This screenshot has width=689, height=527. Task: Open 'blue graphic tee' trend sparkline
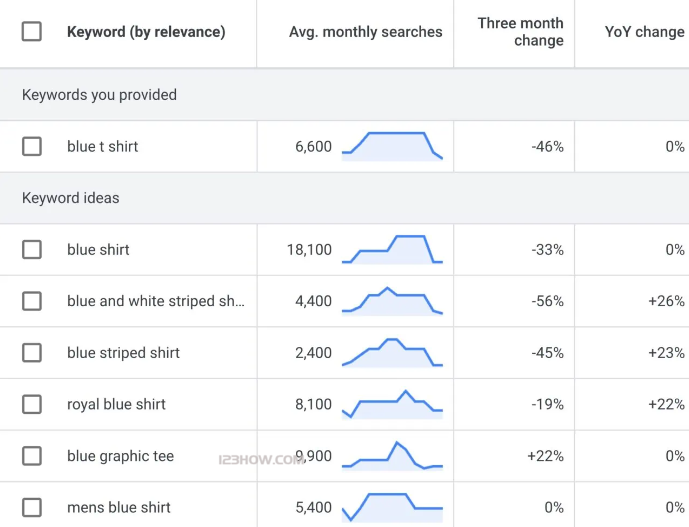[392, 456]
